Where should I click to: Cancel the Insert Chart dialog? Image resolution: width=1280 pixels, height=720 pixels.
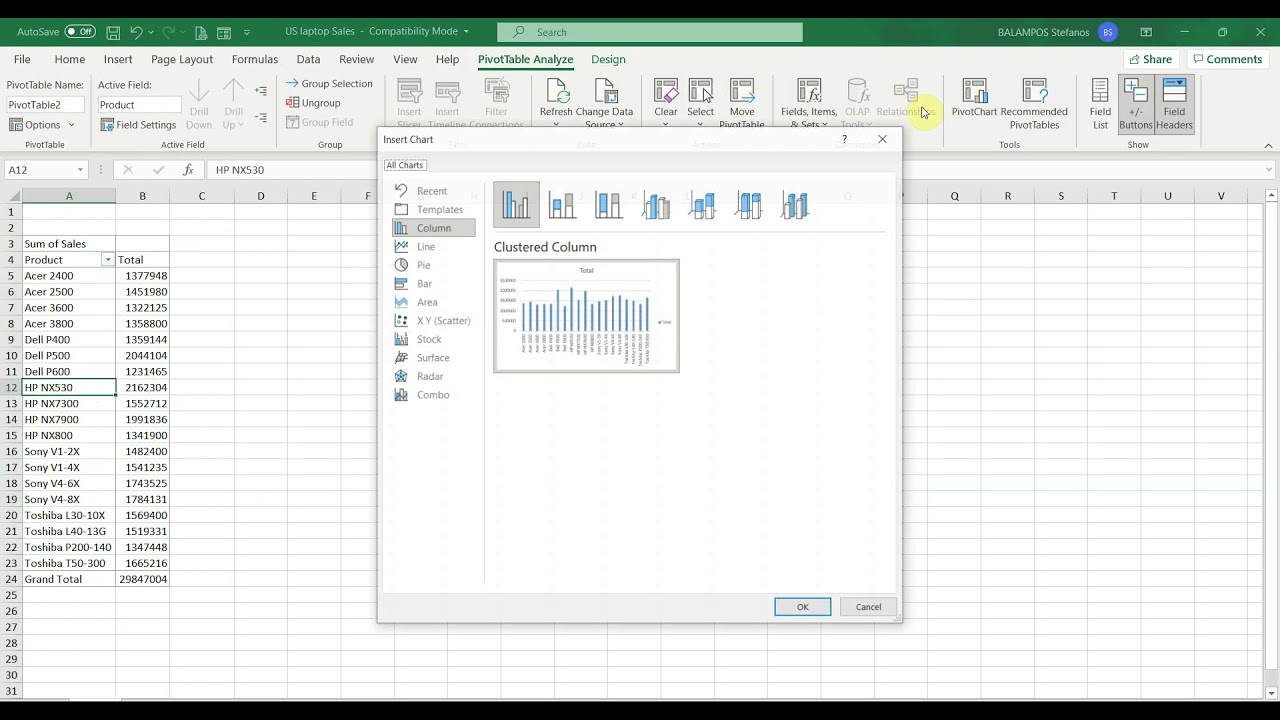tap(868, 607)
